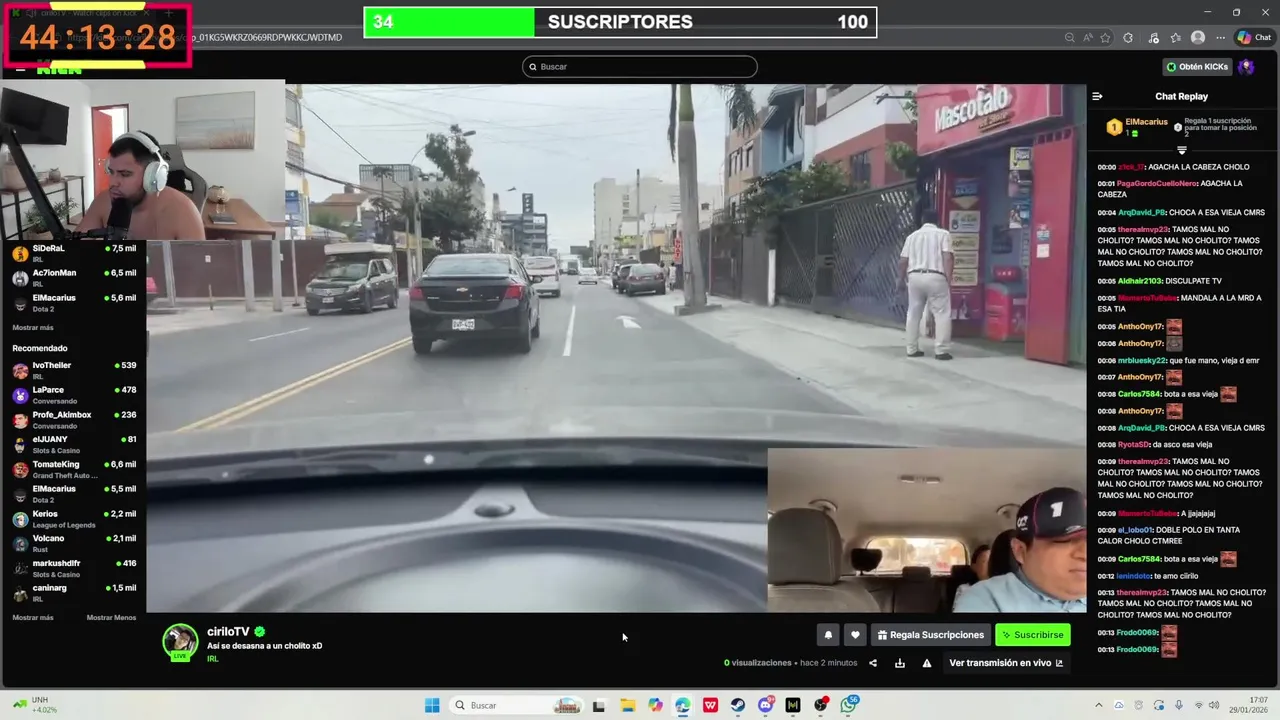Expand the taskbar hidden icons chevron
This screenshot has height=720, width=1280.
tap(1098, 705)
